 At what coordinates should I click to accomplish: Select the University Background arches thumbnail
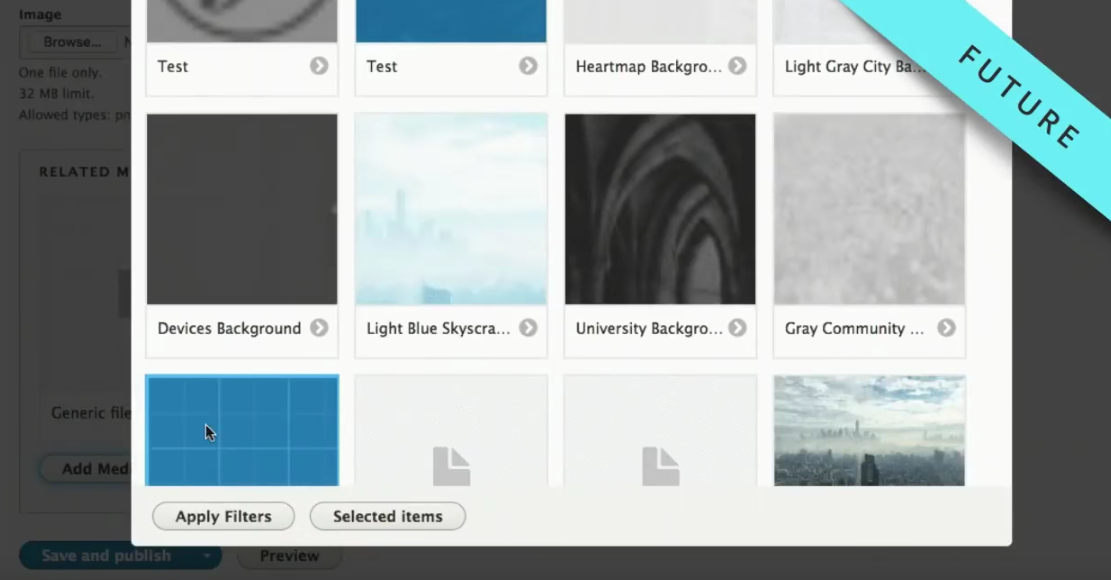point(660,209)
